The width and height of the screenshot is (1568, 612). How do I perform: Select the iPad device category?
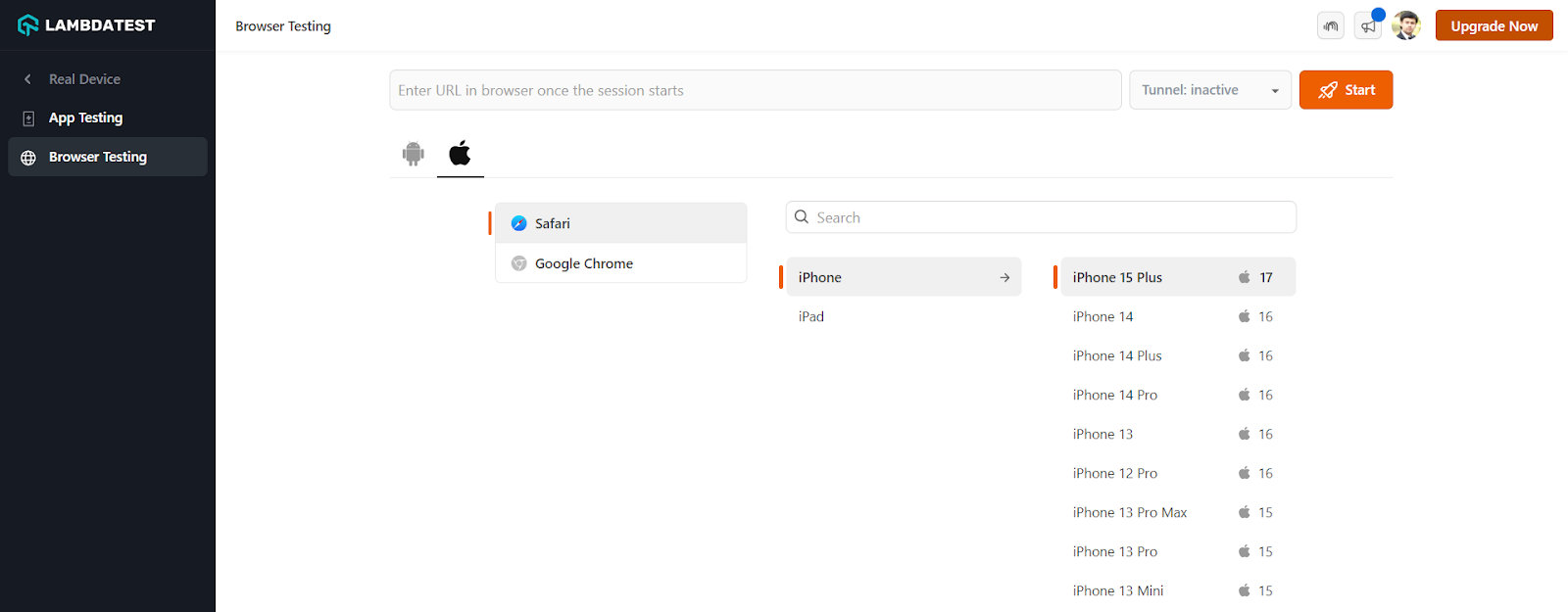pos(811,316)
